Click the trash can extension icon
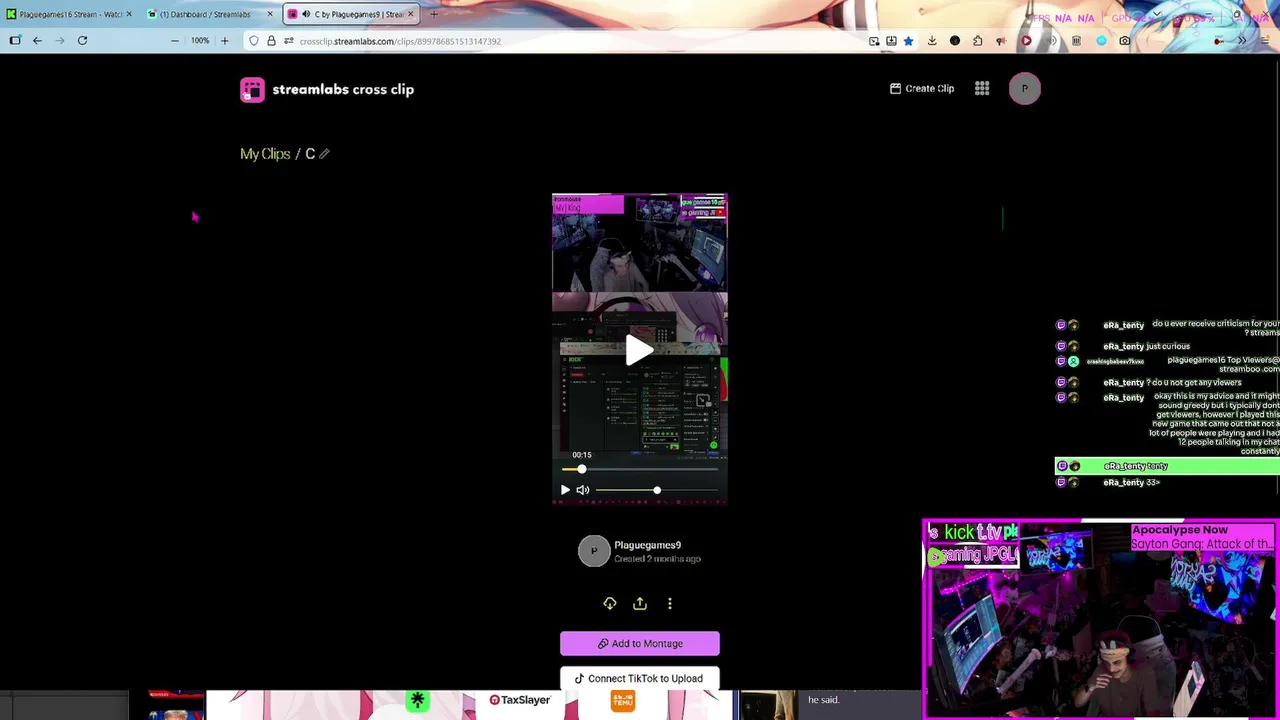The image size is (1280, 720). [1076, 41]
